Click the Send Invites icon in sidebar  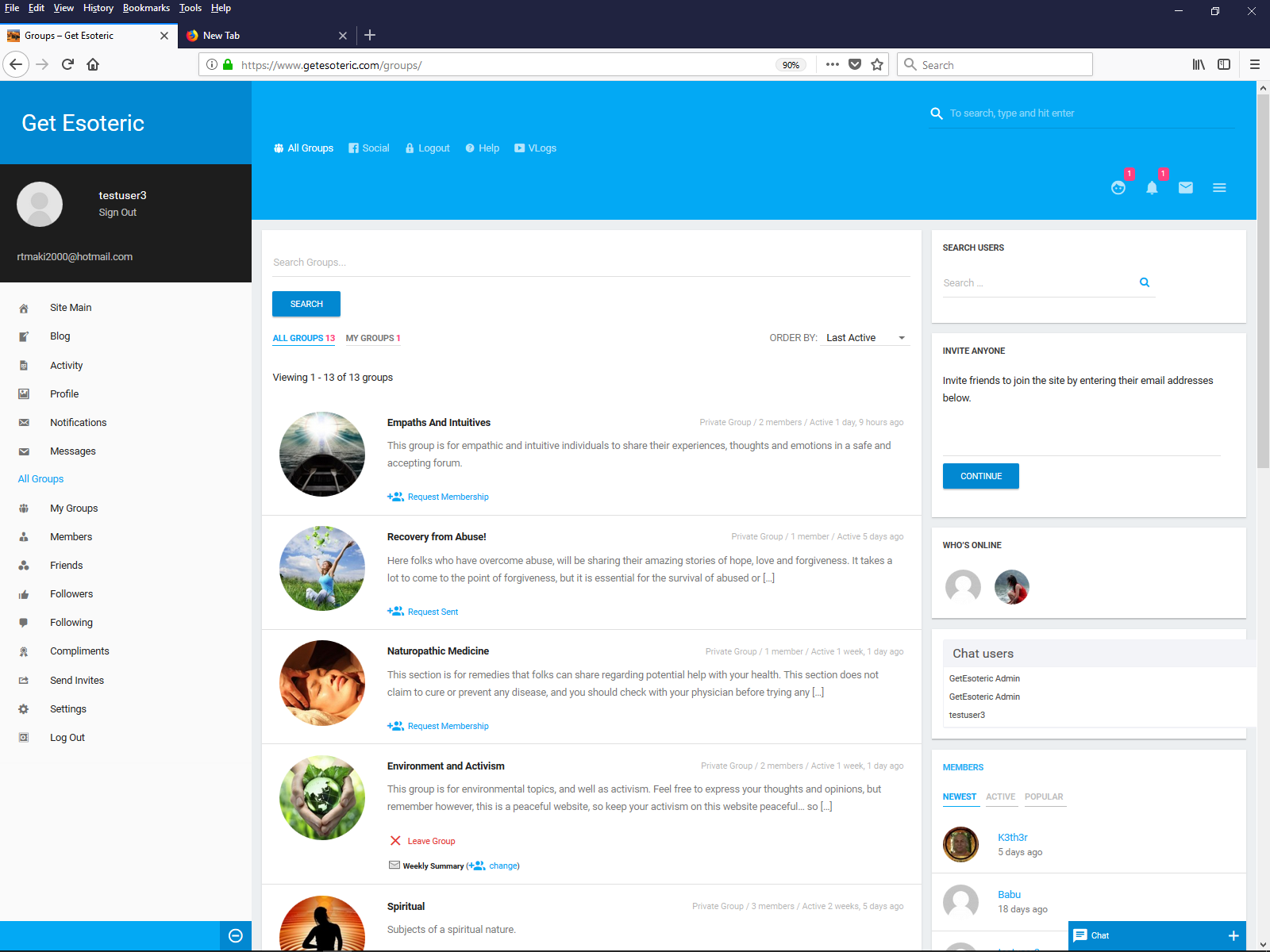[24, 681]
